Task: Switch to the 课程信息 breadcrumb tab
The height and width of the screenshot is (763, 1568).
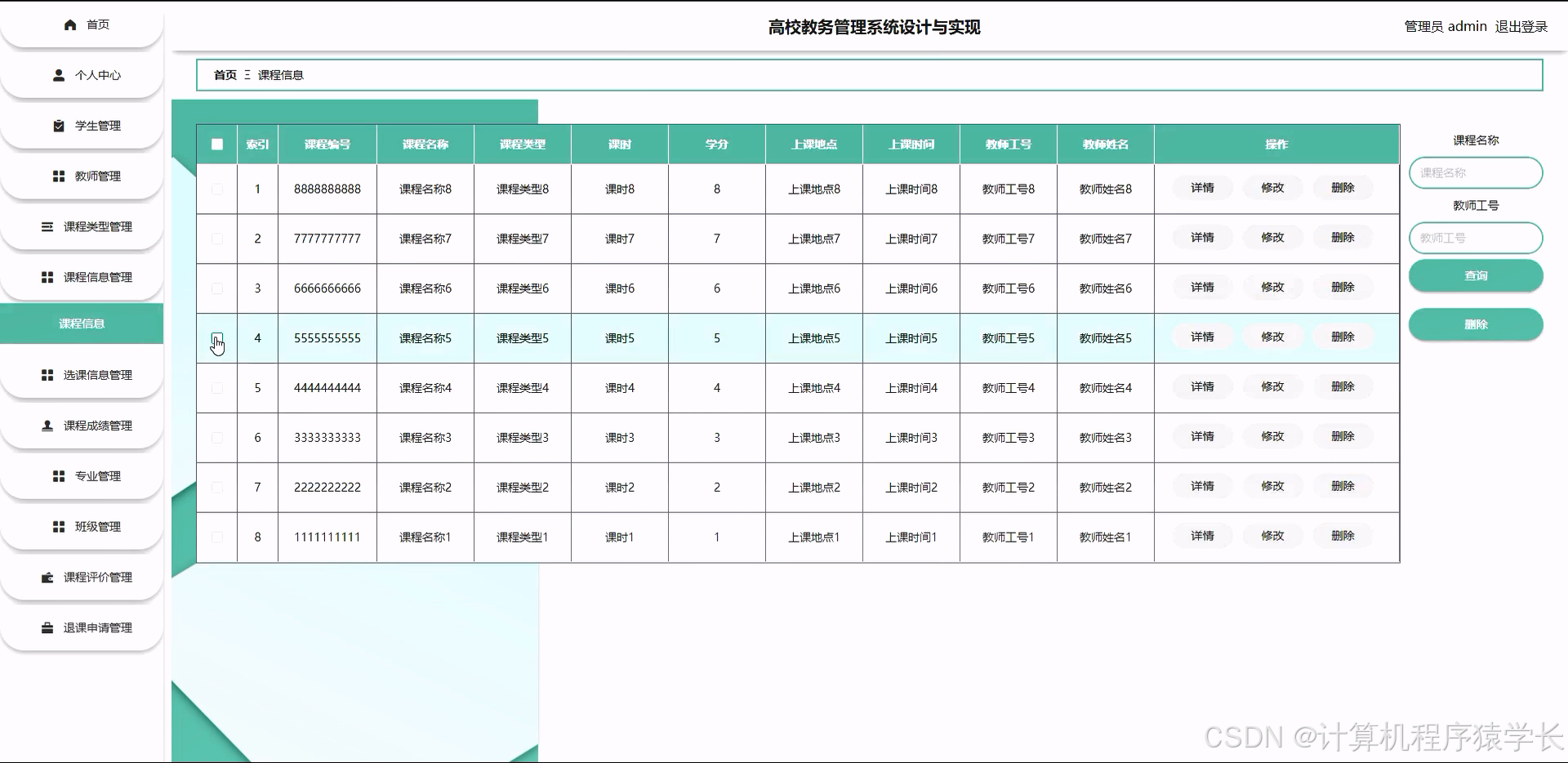Action: tap(280, 75)
